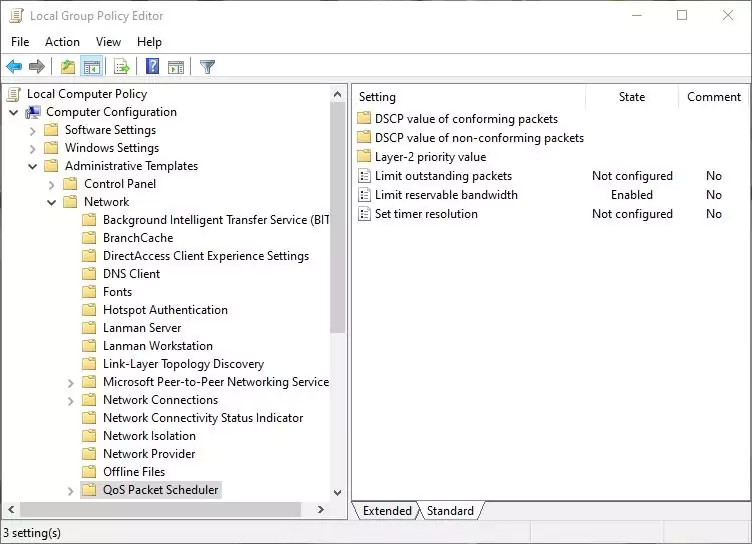Image resolution: width=752 pixels, height=544 pixels.
Task: Click the folder icon next to Lanman Server
Action: [89, 328]
